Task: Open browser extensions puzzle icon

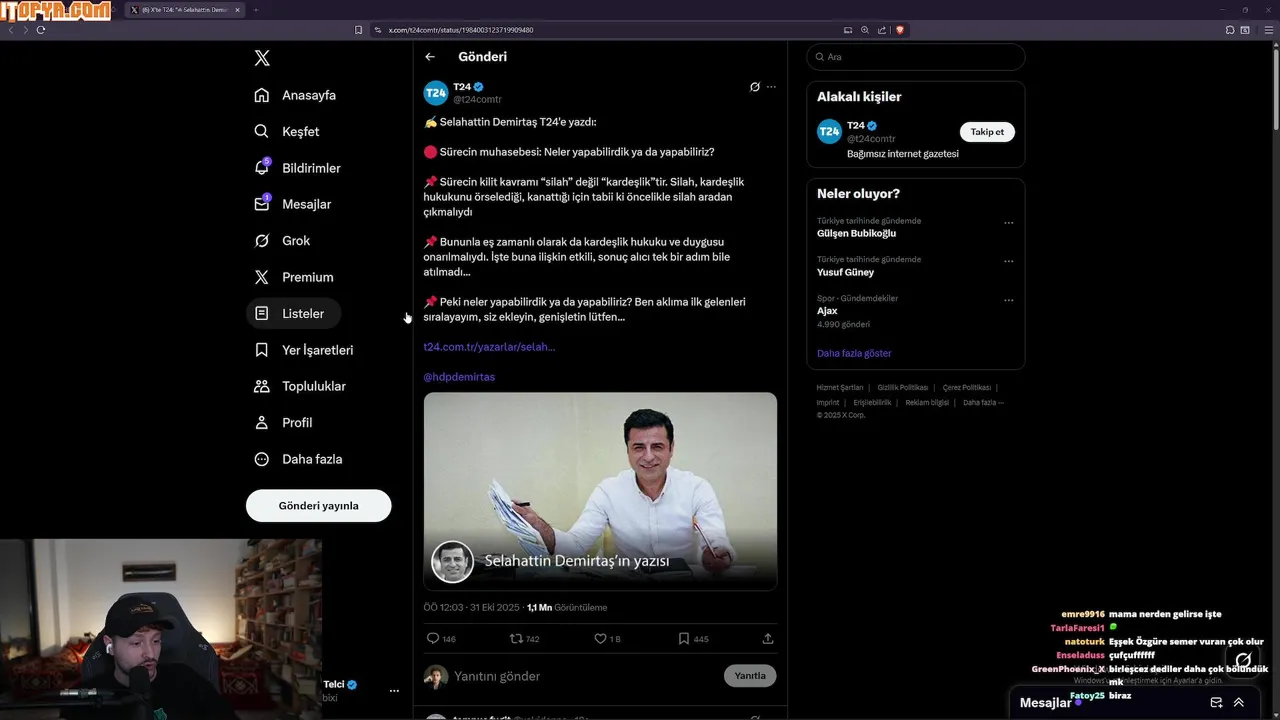Action: click(x=1230, y=30)
